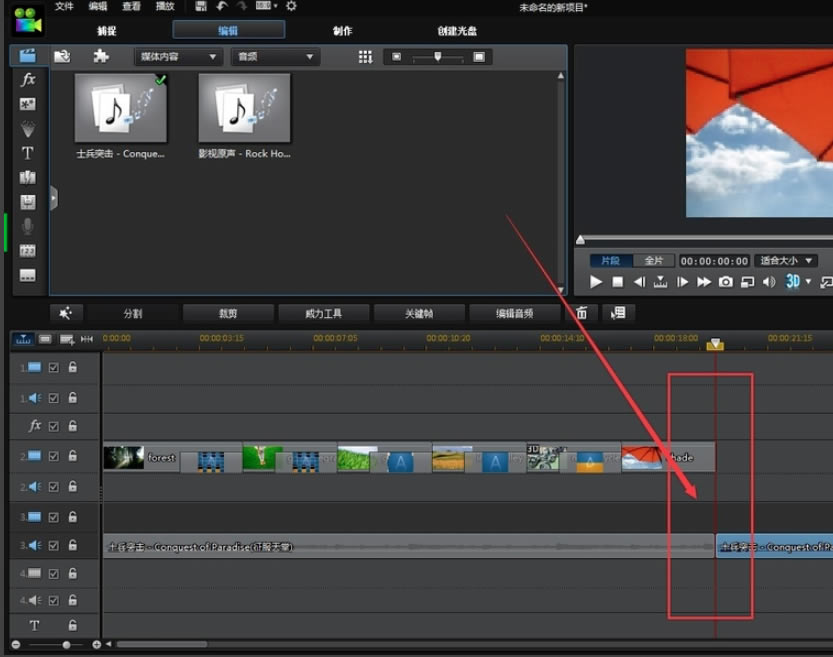This screenshot has height=657, width=833.
Task: Open the fx effects room
Action: coord(28,79)
